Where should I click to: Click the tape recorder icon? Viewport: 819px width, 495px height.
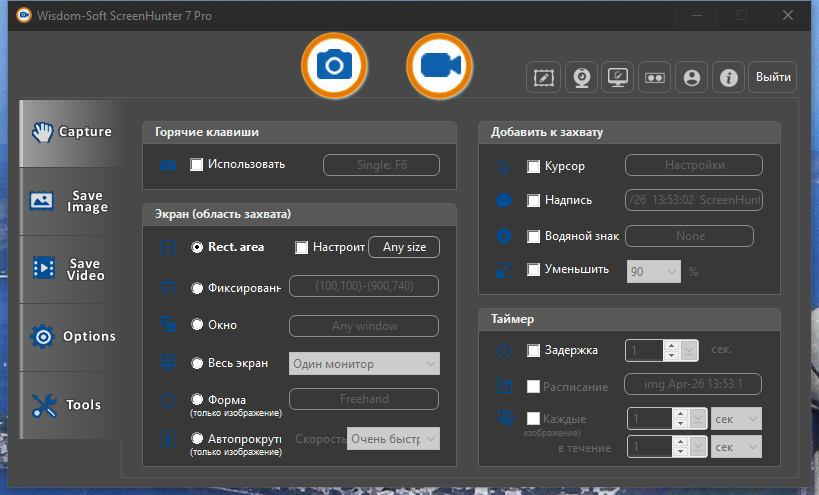pyautogui.click(x=656, y=77)
